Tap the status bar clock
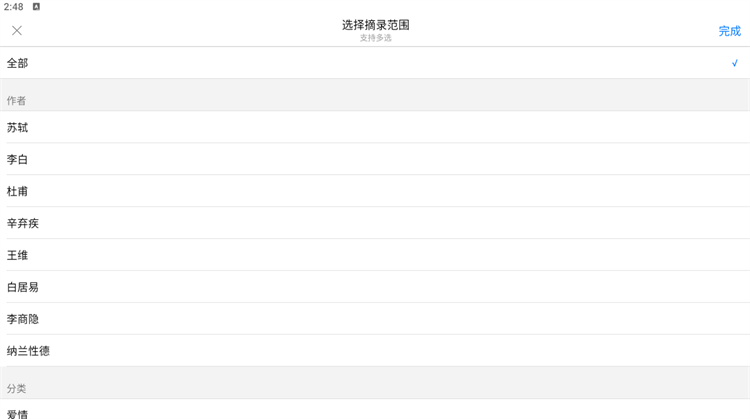 (x=13, y=7)
